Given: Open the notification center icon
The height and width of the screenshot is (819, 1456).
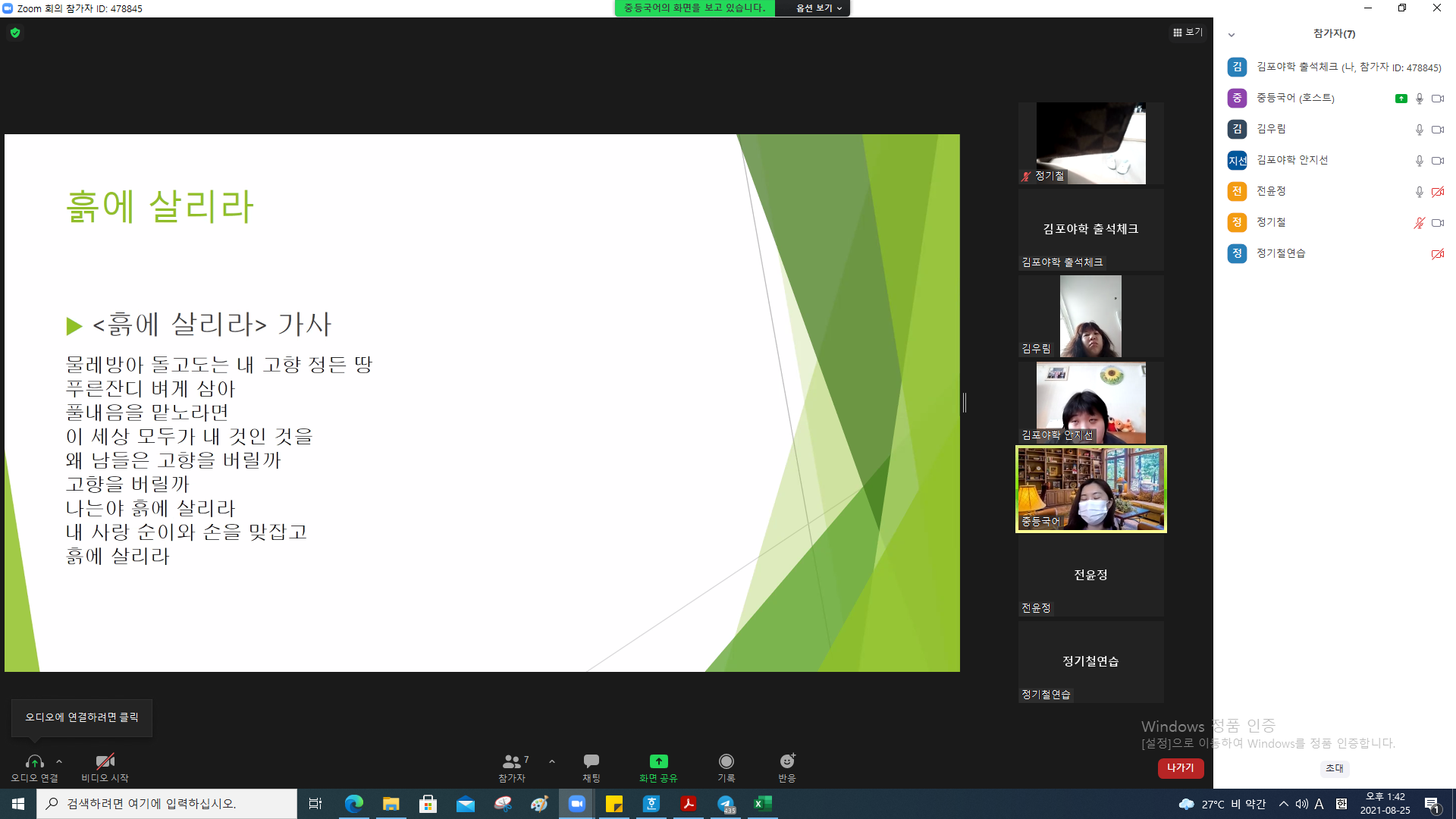Looking at the screenshot, I should coord(1432,805).
